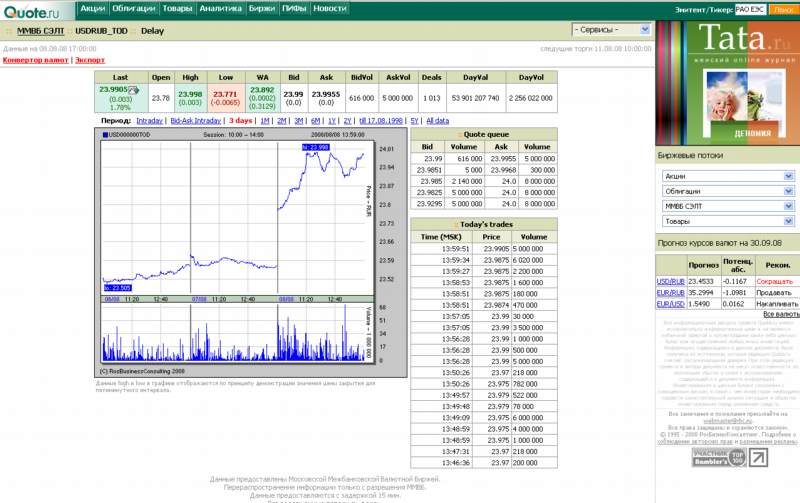Click the Deals count 1 013
The width and height of the screenshot is (800, 503).
click(431, 98)
